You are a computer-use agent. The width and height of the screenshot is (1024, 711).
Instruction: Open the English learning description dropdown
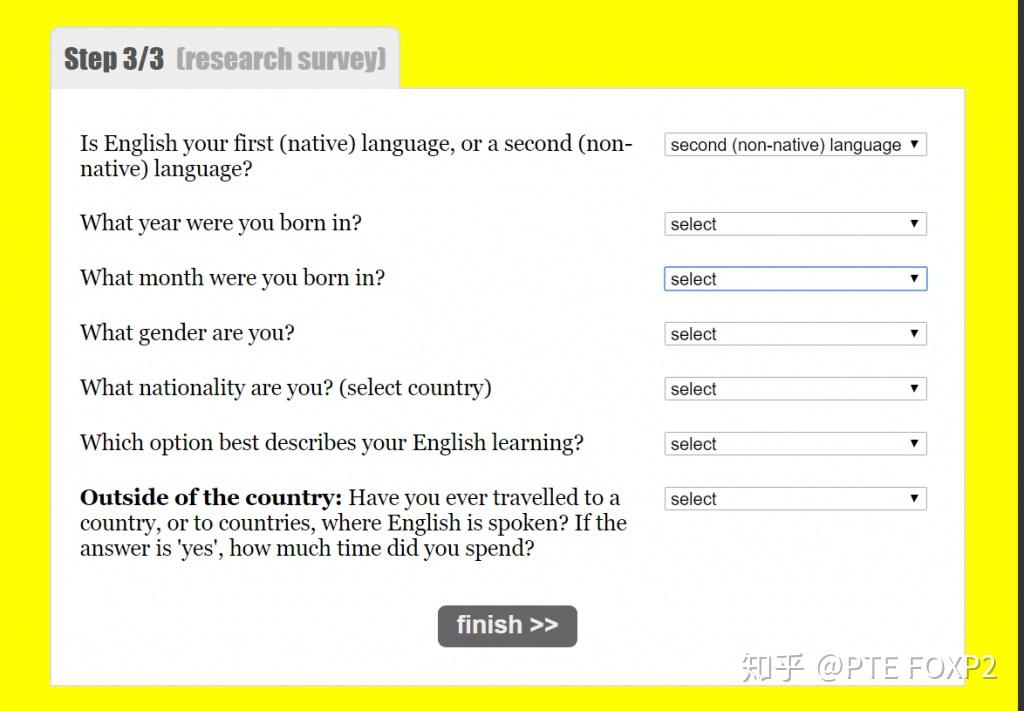point(795,444)
